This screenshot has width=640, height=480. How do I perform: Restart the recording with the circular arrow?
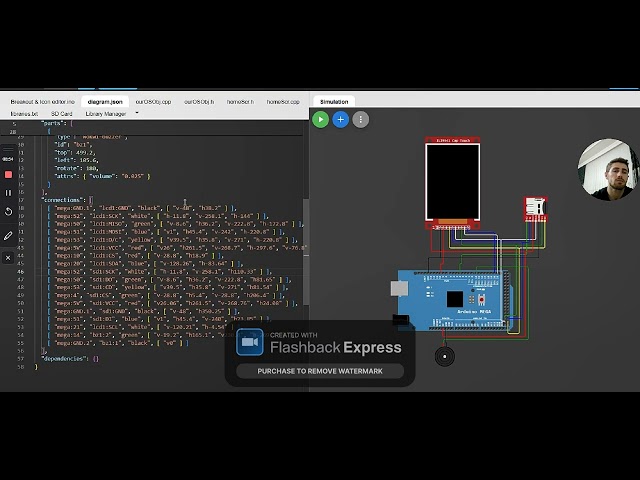click(x=8, y=211)
